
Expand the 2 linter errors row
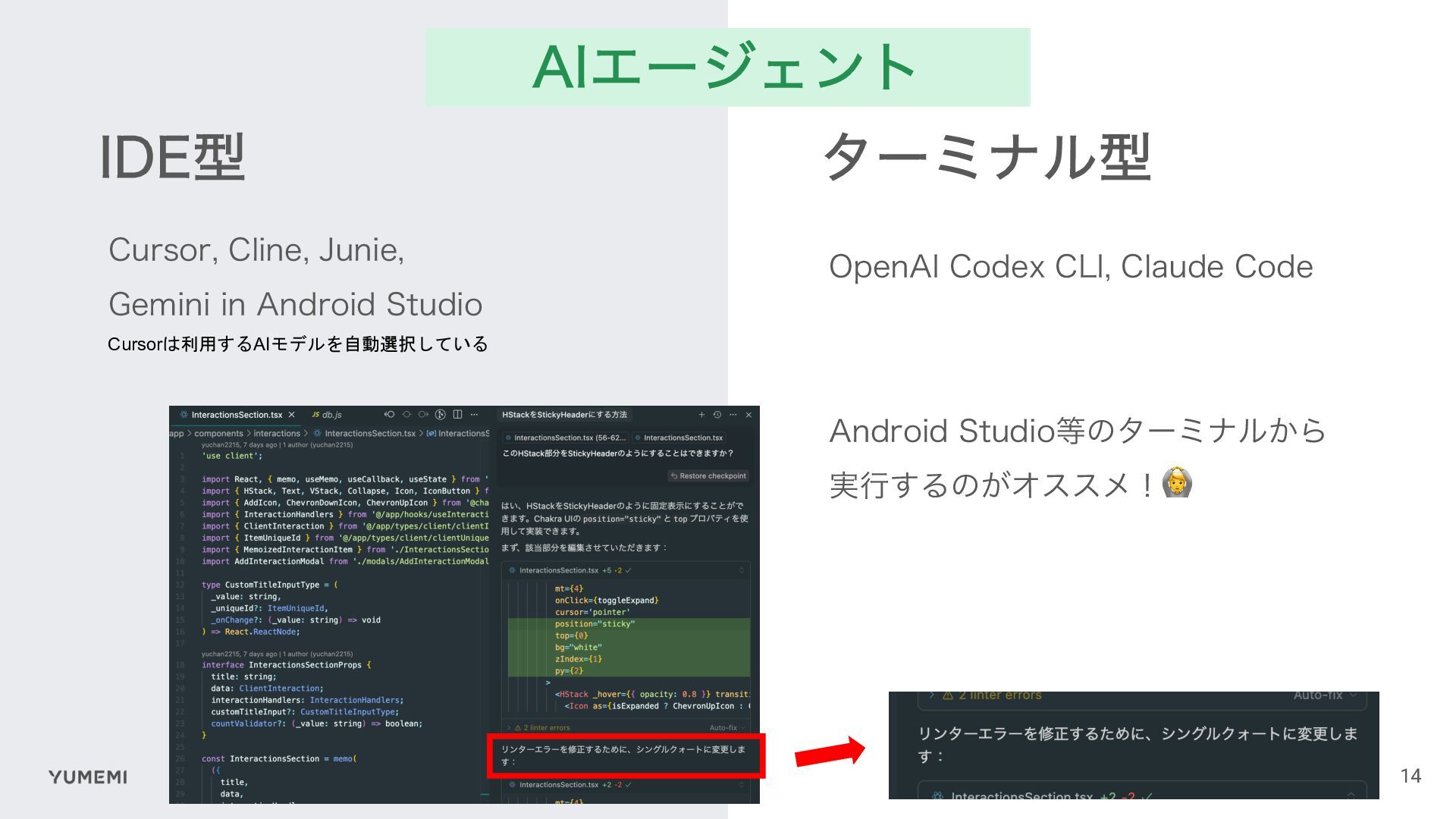coord(540,728)
